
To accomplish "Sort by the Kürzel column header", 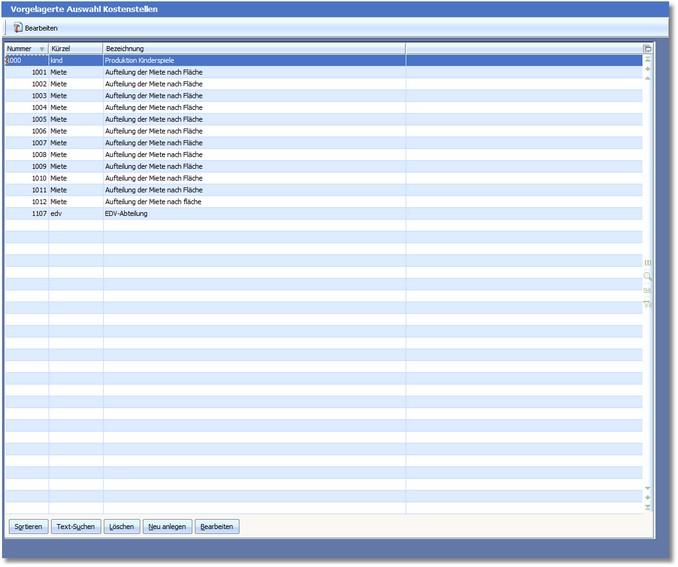I will pos(75,48).
